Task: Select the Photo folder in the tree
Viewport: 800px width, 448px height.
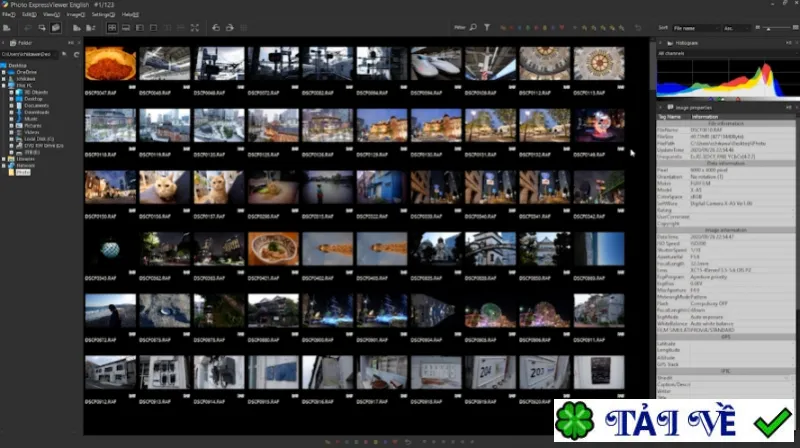Action: [23, 172]
